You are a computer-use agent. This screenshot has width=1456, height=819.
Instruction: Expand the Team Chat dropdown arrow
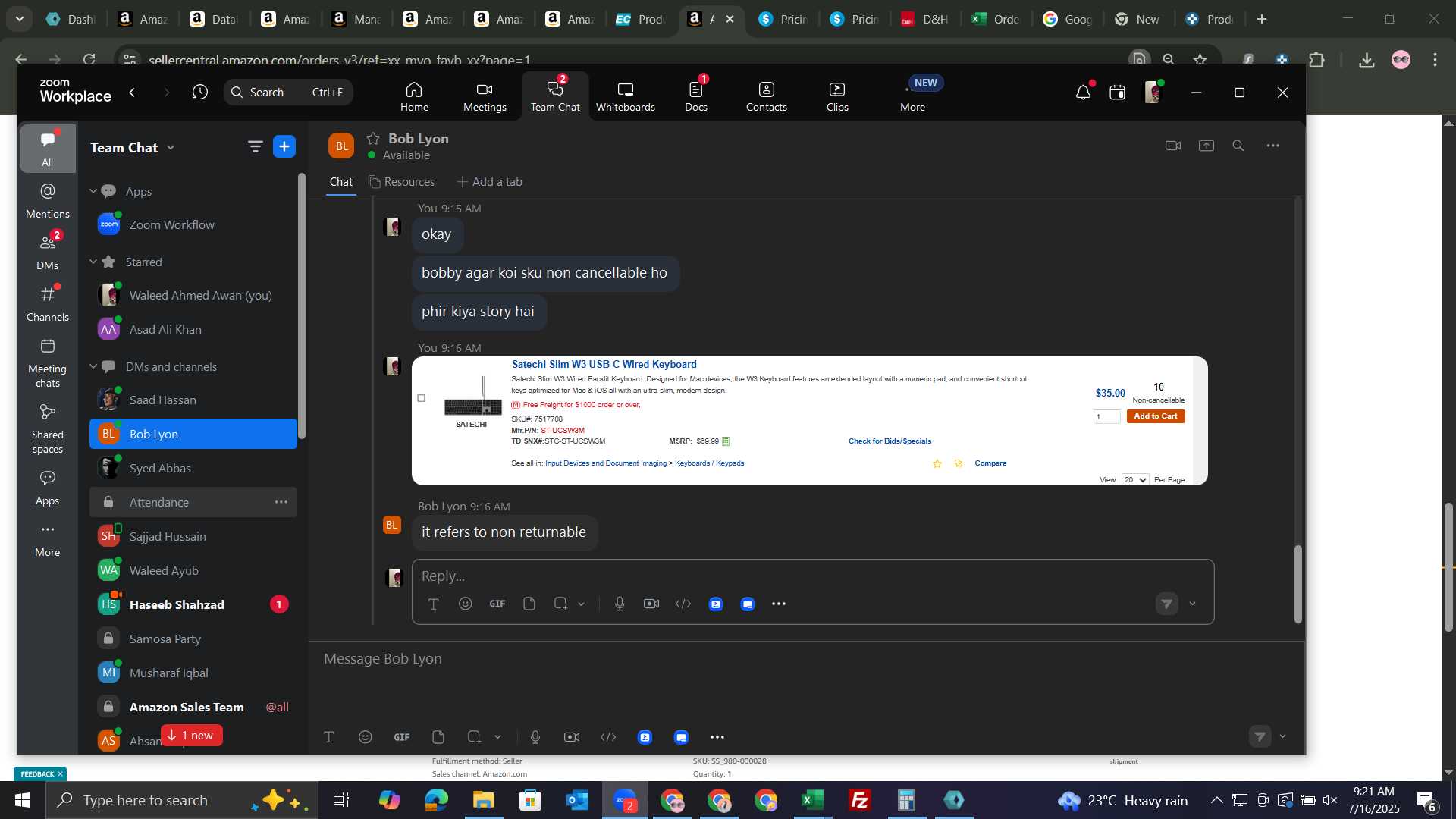click(171, 148)
